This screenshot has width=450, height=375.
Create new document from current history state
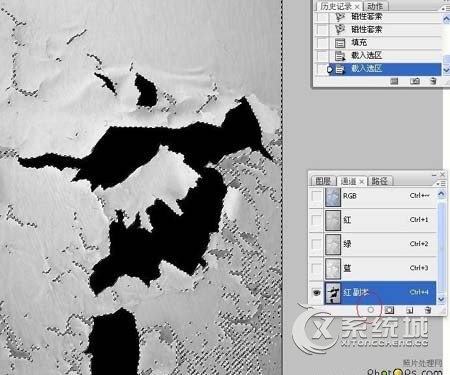pos(394,81)
